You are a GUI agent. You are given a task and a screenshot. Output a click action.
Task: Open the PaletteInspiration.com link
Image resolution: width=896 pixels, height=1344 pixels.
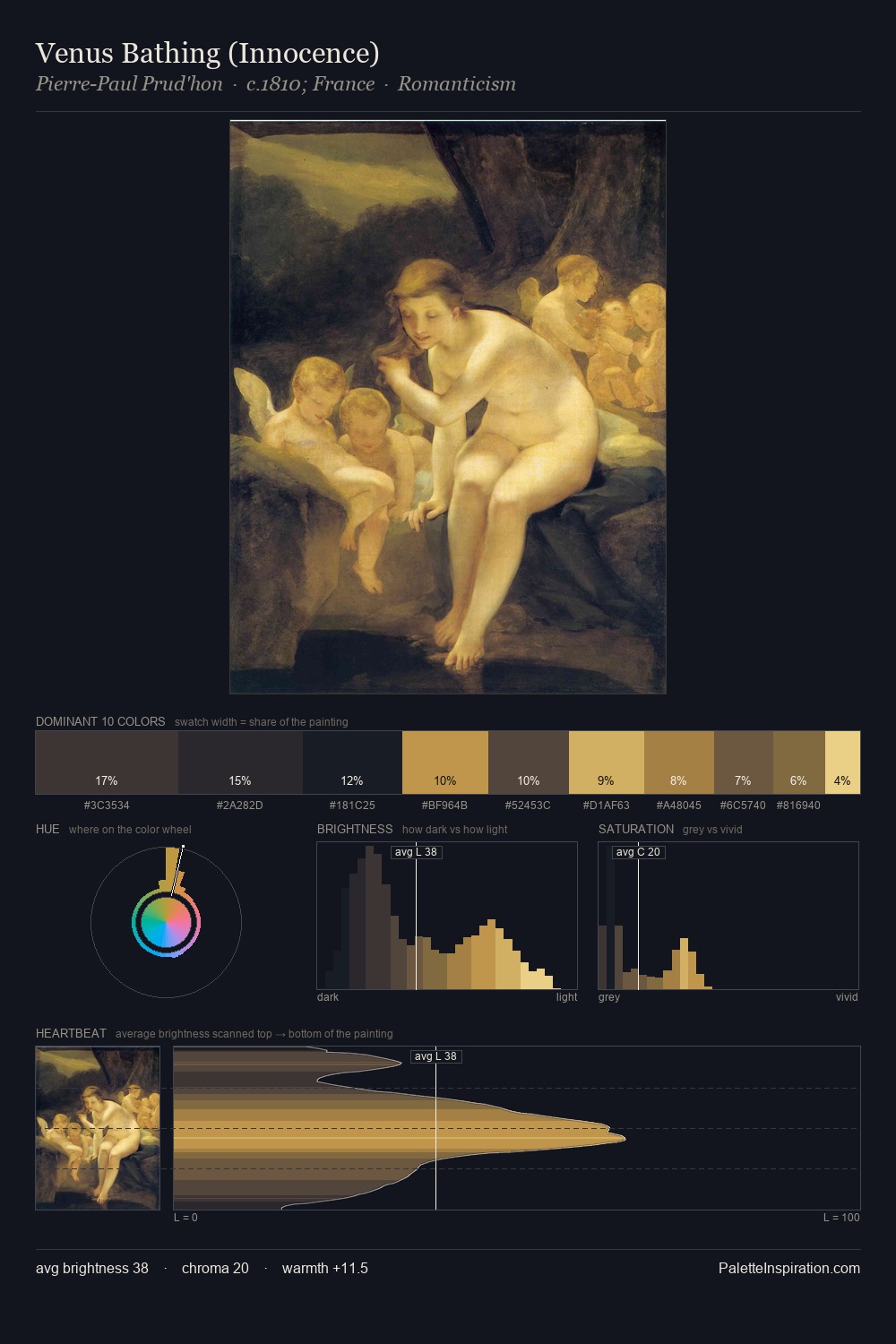coord(789,1268)
